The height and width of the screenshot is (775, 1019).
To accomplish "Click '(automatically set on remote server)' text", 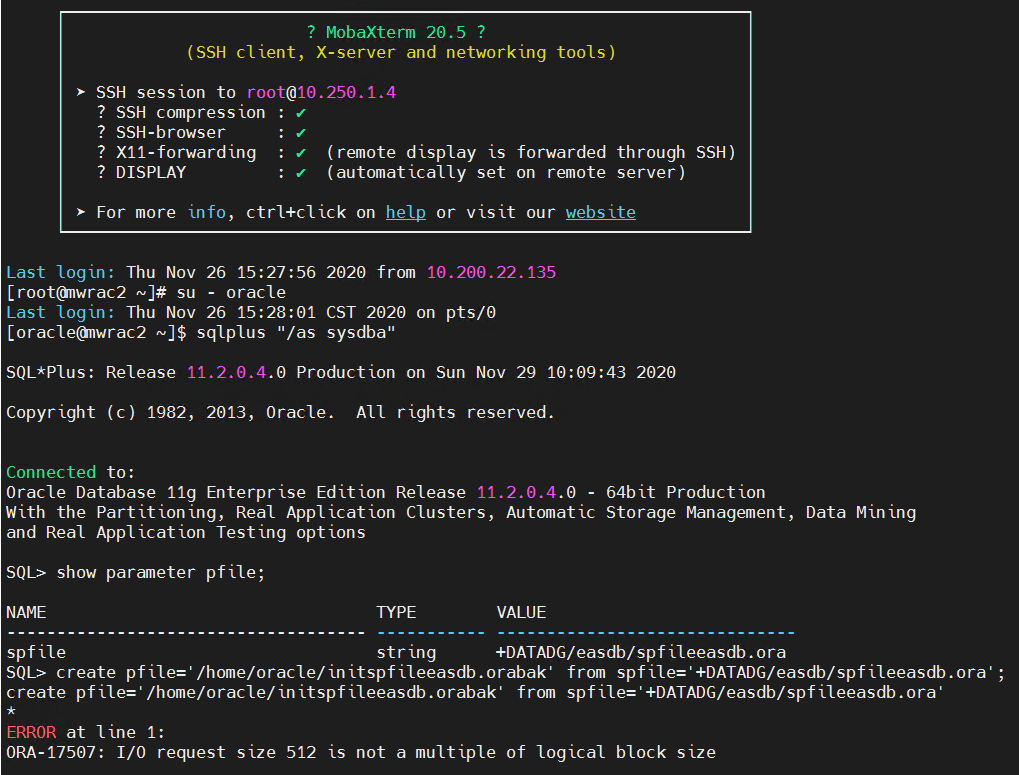I will (506, 173).
